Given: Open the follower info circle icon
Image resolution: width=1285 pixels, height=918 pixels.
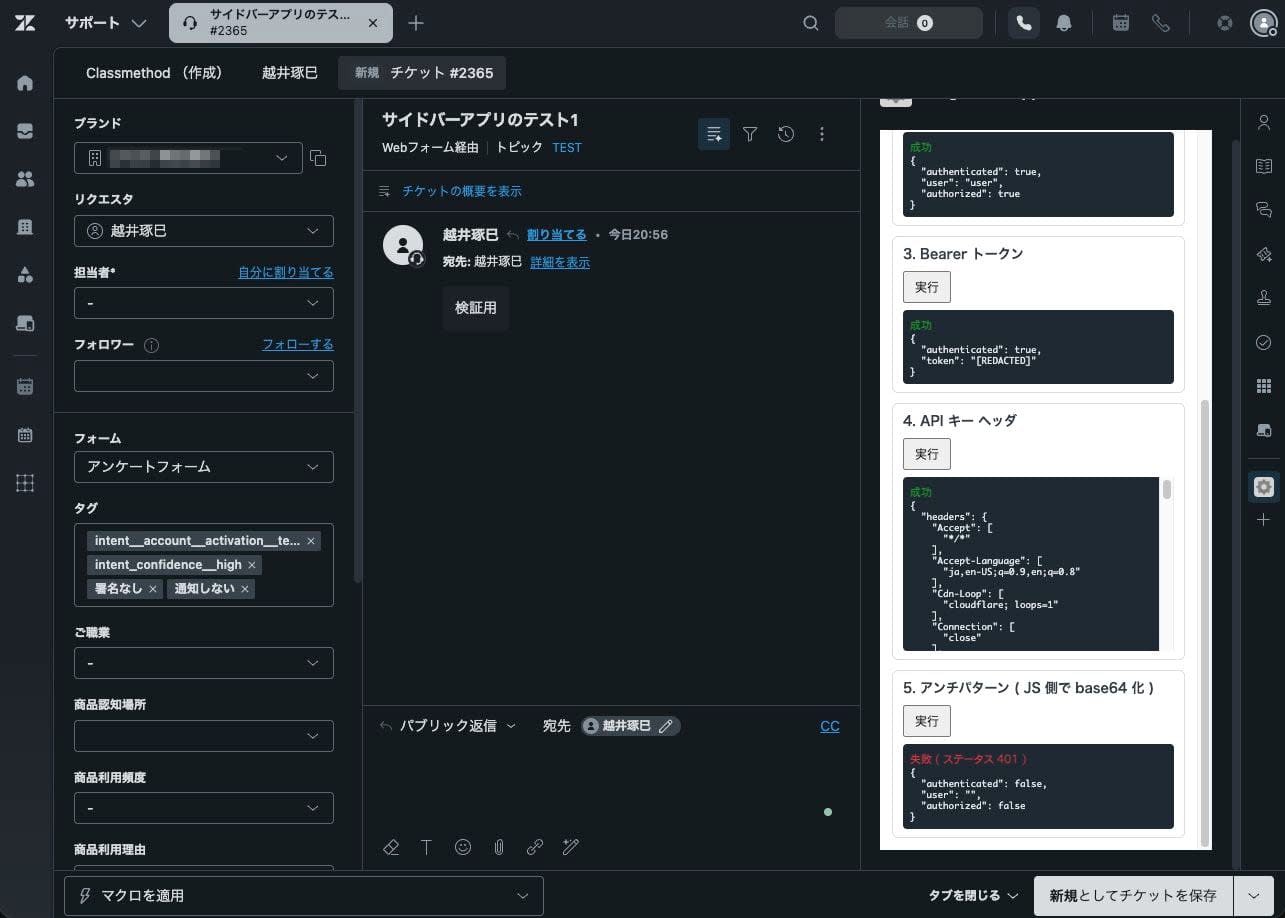Looking at the screenshot, I should coord(152,345).
